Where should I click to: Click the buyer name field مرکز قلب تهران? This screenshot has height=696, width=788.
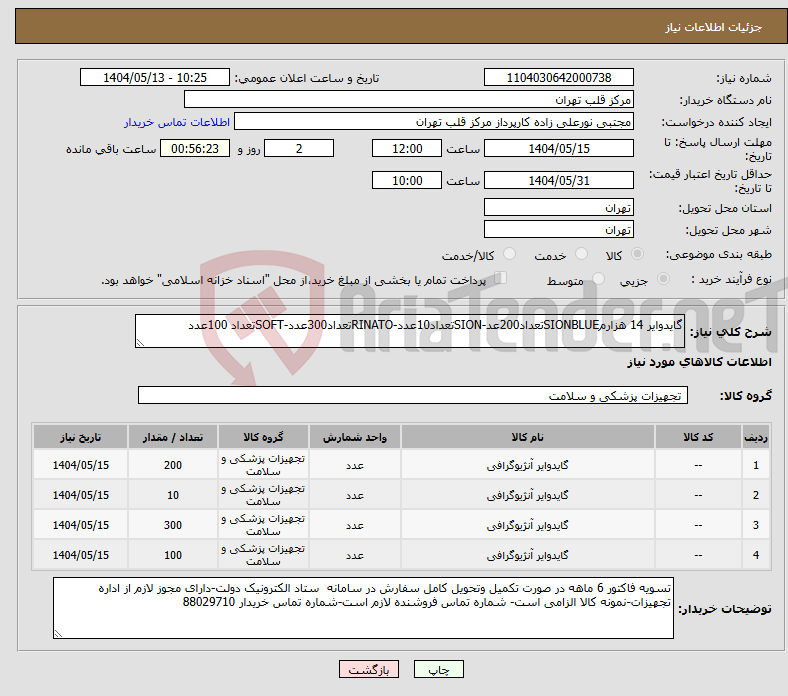click(409, 100)
